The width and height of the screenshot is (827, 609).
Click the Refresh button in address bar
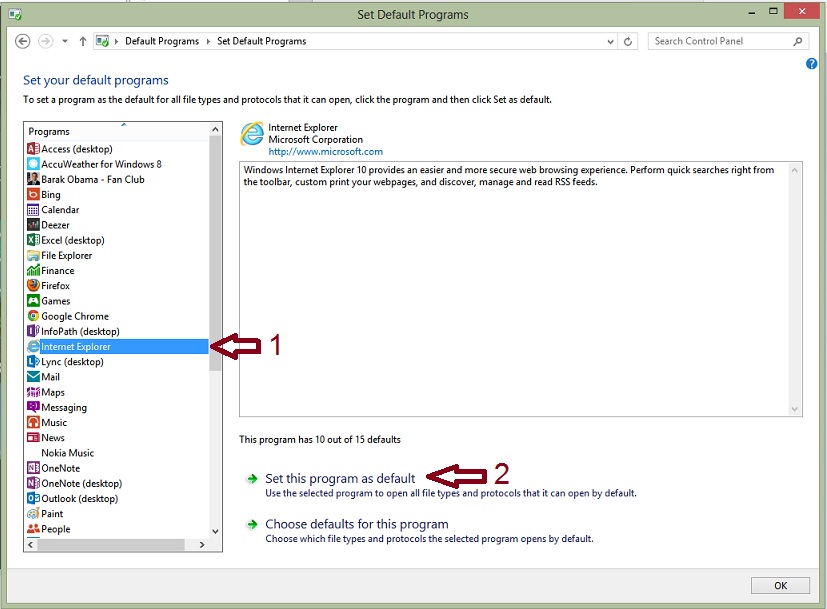(x=628, y=42)
